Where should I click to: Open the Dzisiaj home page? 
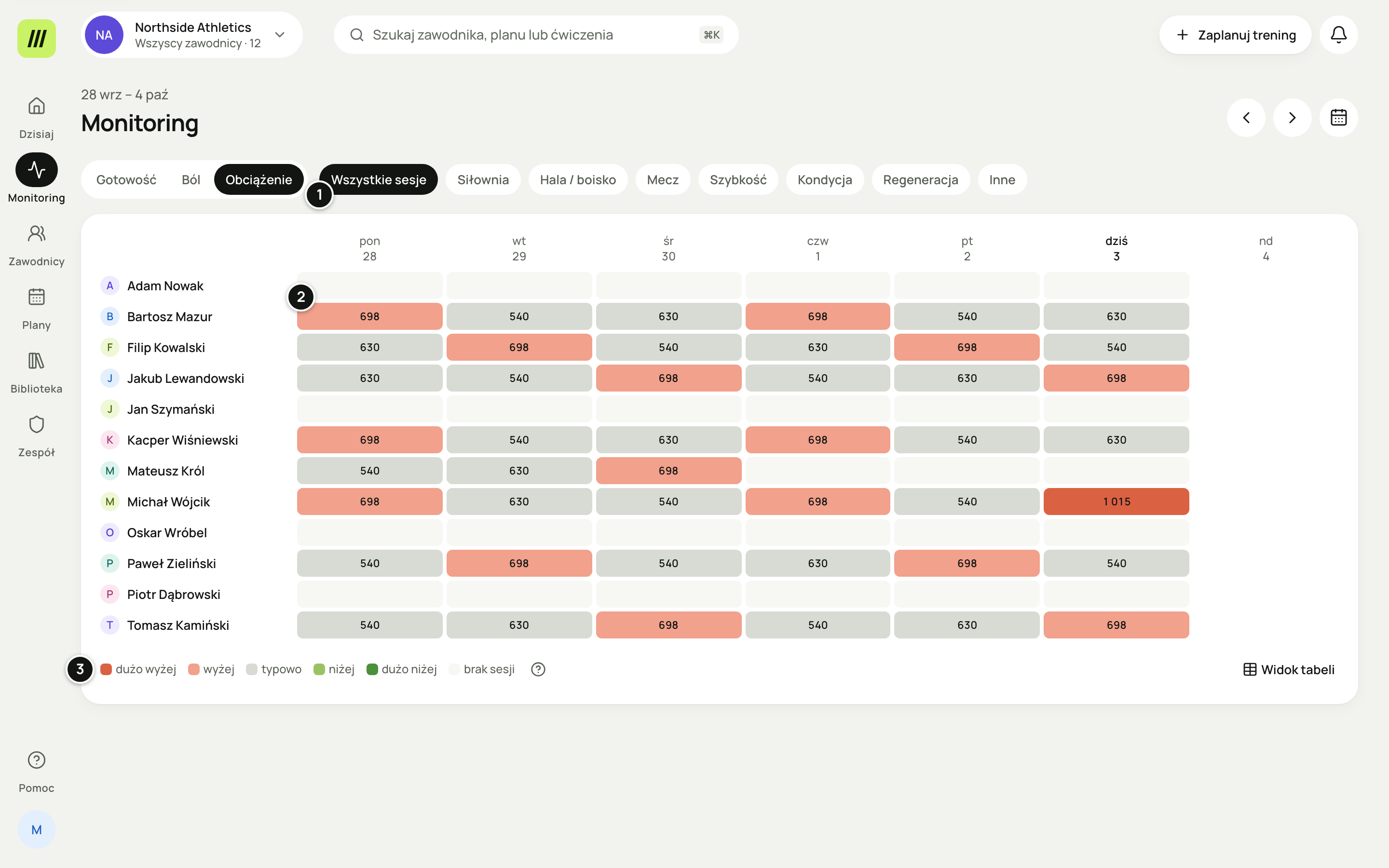point(36,117)
